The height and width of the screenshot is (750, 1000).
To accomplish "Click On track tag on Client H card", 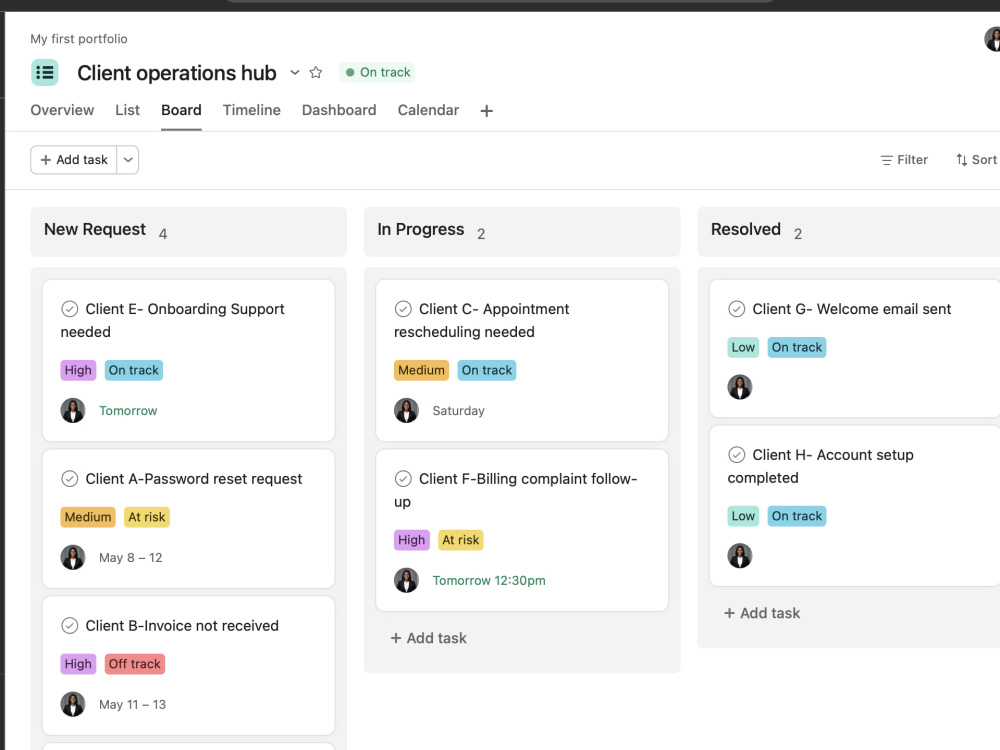I will coord(797,516).
